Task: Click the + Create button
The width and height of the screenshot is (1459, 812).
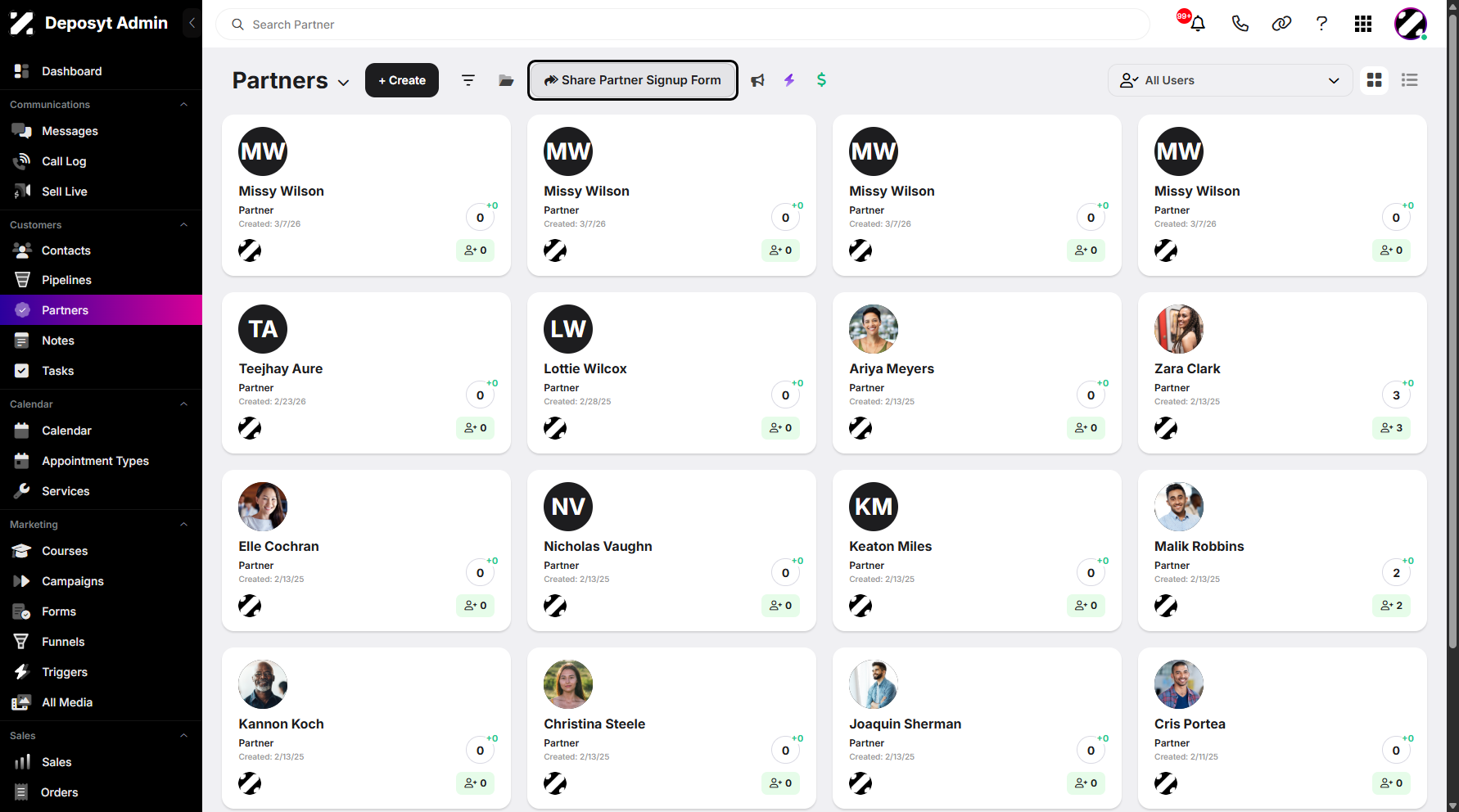Action: click(402, 80)
